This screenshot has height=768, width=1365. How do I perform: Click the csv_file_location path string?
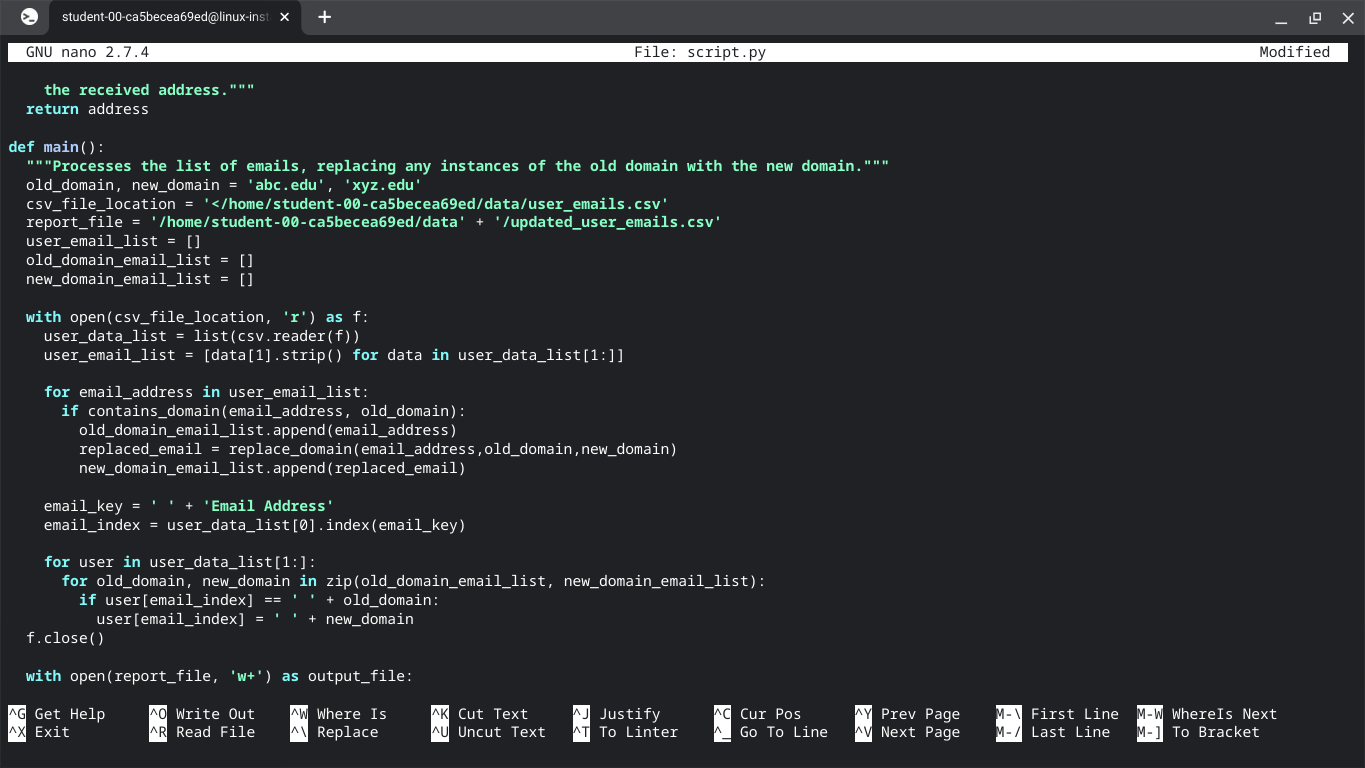pyautogui.click(x=435, y=204)
